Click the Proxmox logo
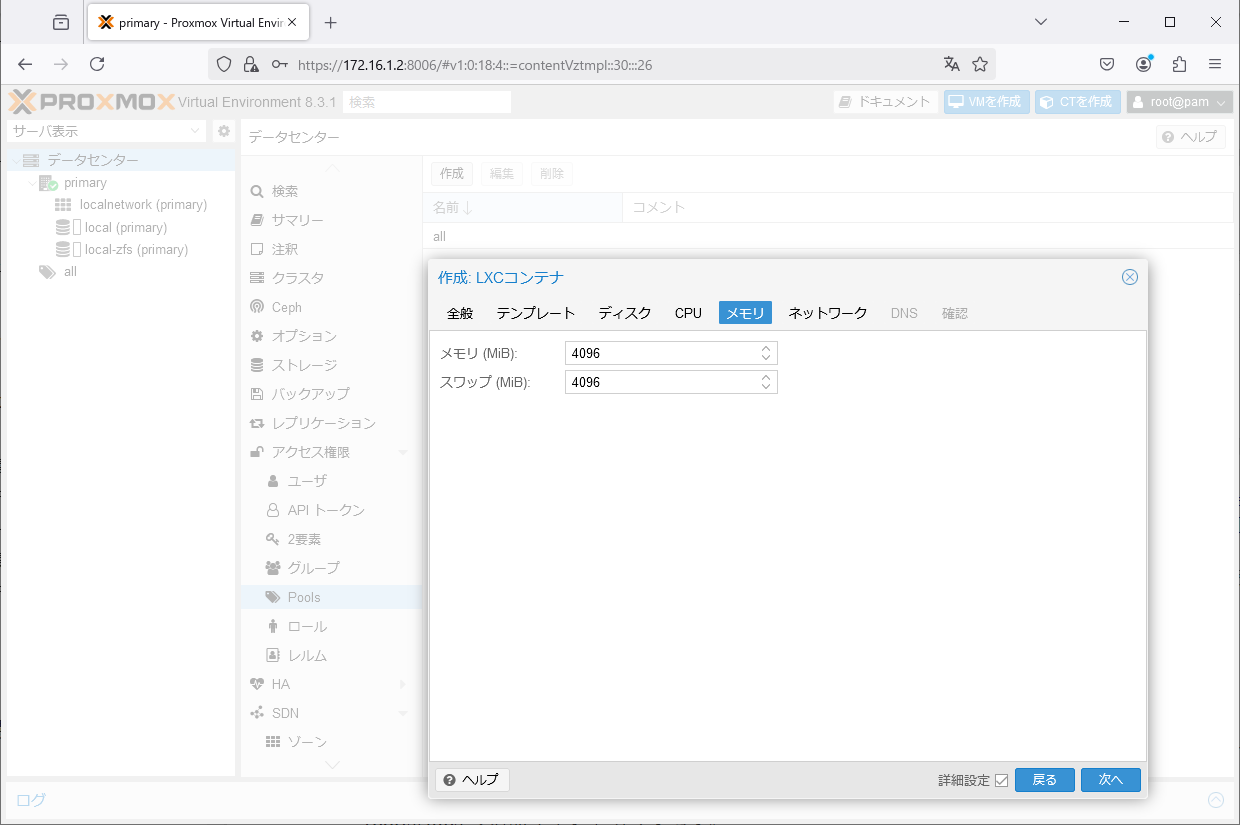1240x825 pixels. tap(91, 102)
